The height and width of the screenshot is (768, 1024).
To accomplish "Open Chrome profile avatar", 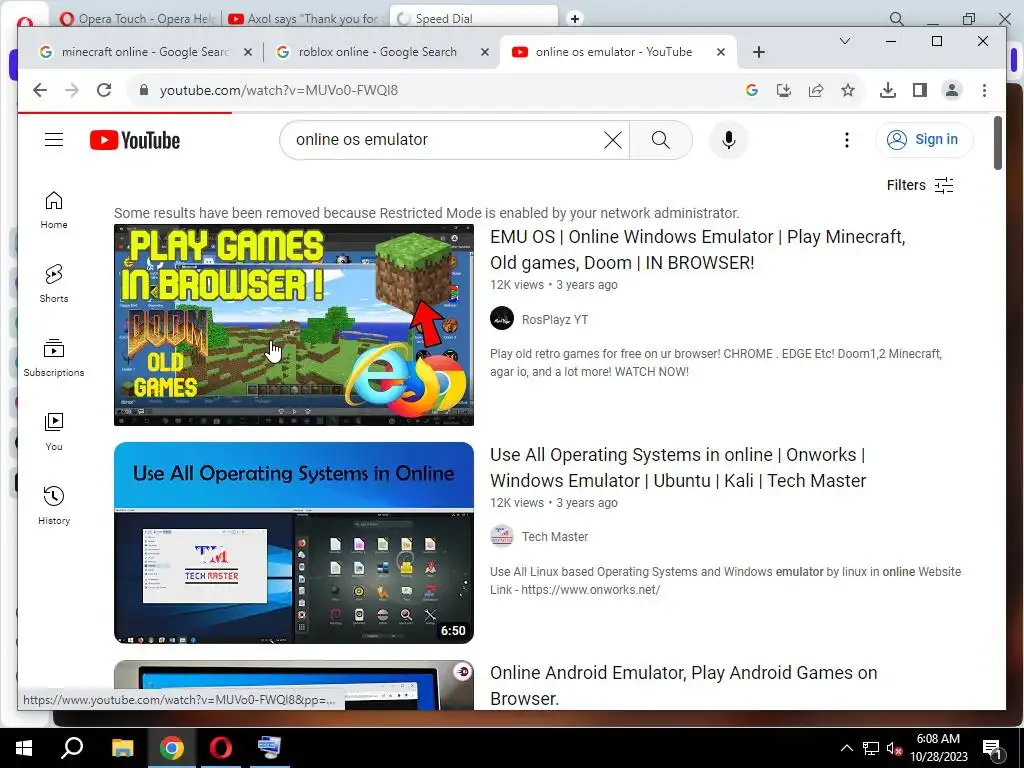I will [952, 90].
